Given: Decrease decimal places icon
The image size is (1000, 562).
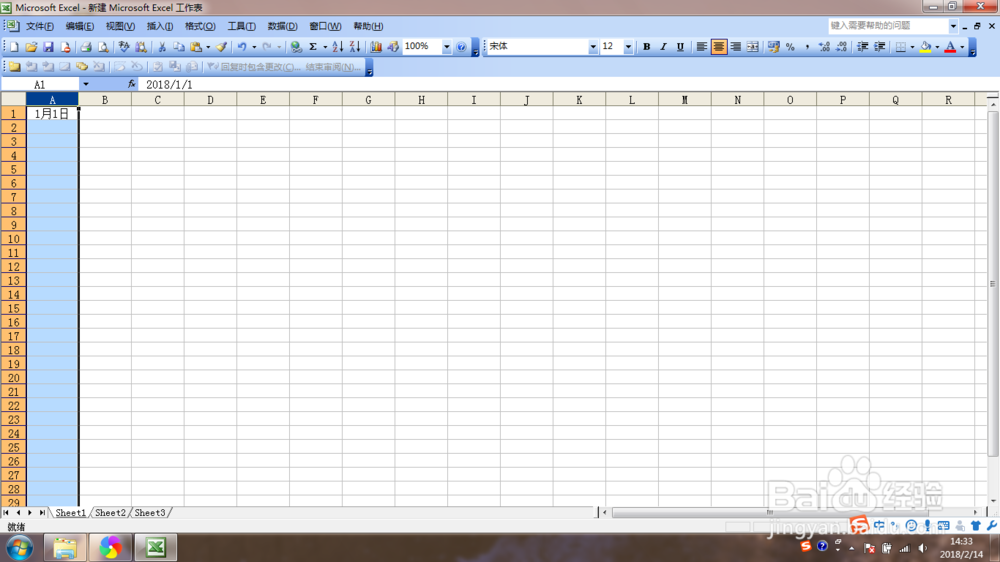Looking at the screenshot, I should pos(841,47).
